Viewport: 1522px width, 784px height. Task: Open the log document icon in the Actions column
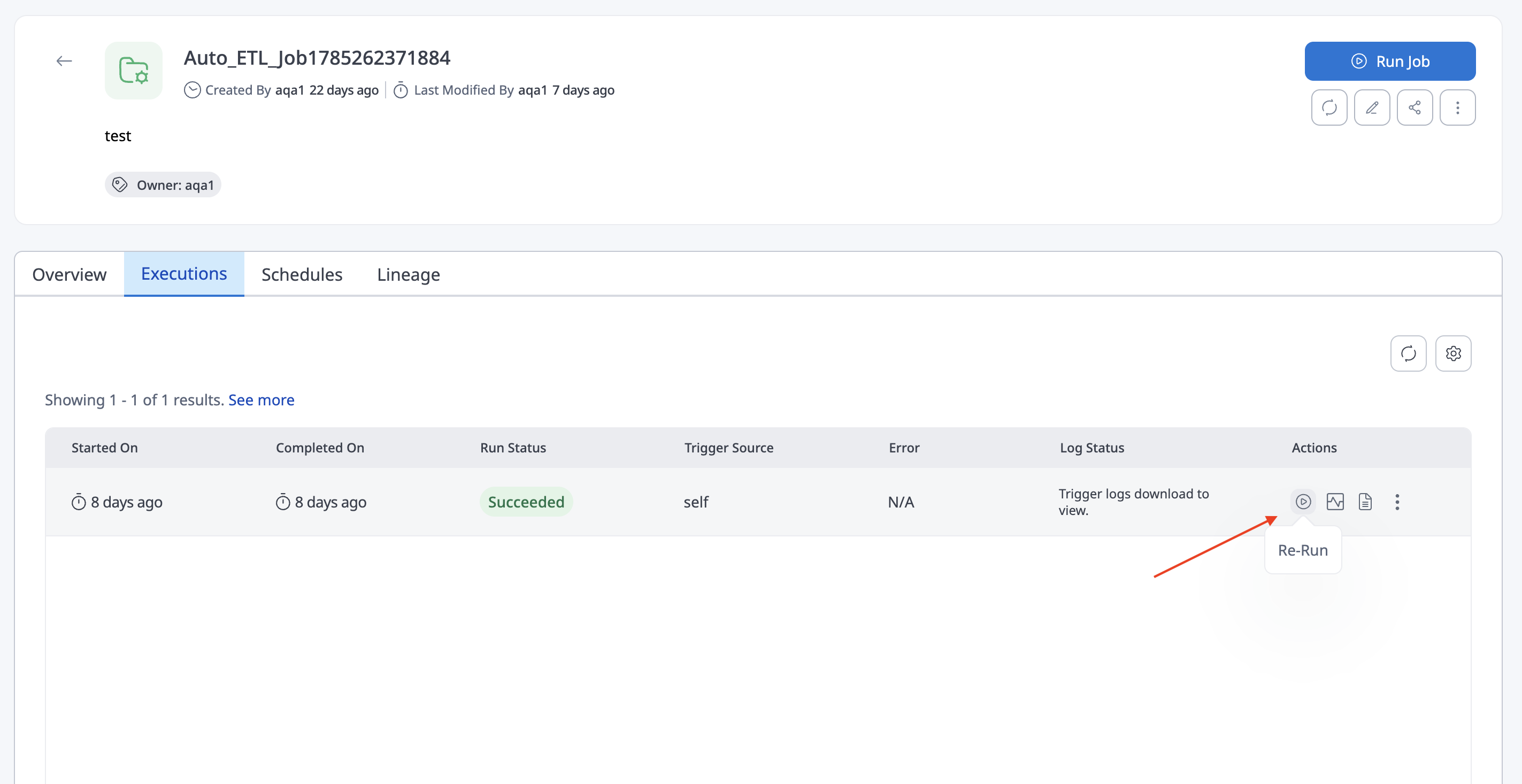(1365, 502)
